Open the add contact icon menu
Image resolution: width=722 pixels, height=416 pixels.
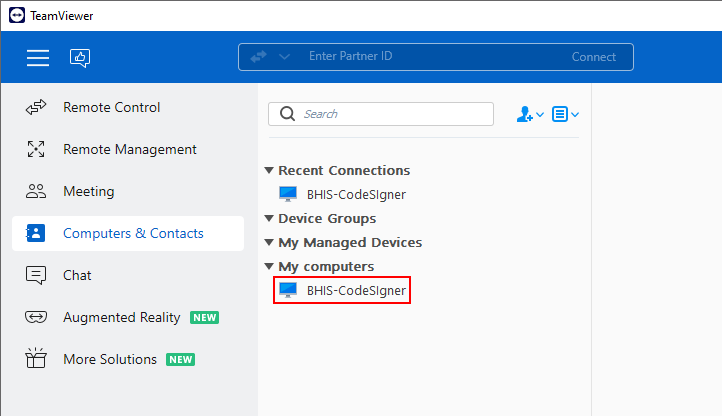point(529,114)
